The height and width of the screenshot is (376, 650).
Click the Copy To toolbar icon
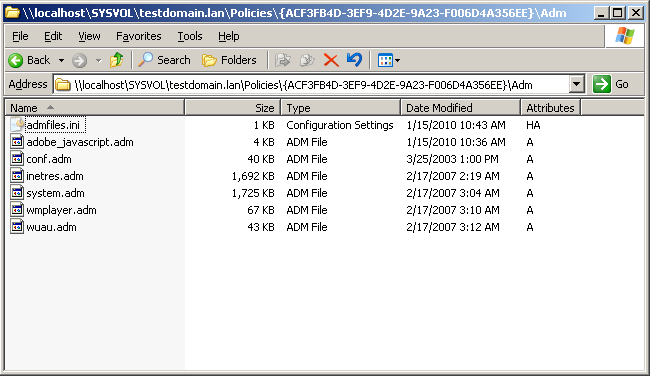pyautogui.click(x=307, y=60)
